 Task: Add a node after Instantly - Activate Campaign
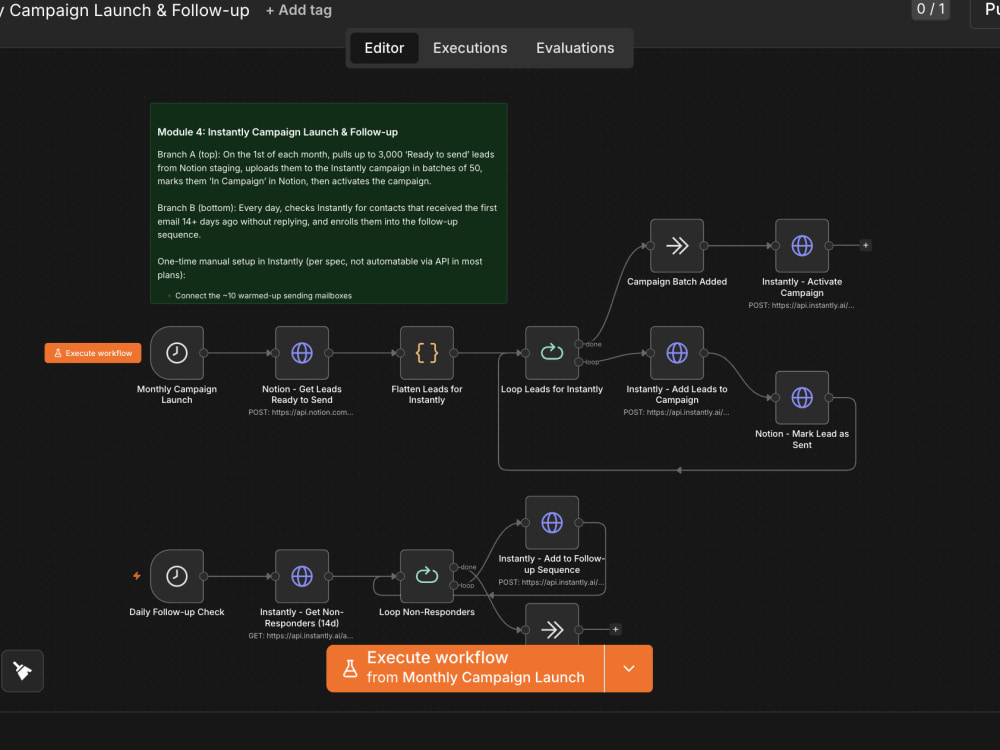click(x=865, y=246)
